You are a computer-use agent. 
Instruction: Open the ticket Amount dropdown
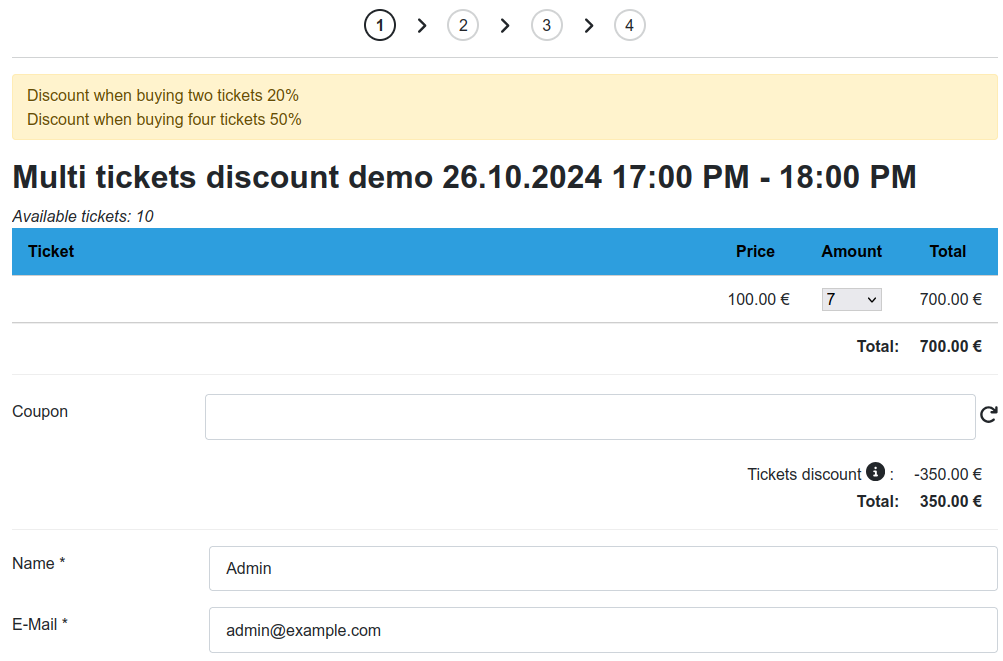(x=851, y=299)
